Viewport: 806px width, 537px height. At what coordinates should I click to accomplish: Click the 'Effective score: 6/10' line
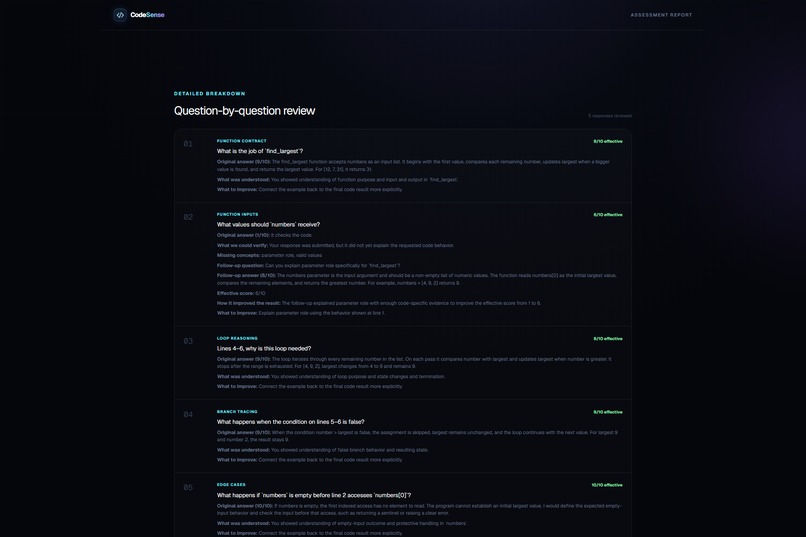point(241,293)
